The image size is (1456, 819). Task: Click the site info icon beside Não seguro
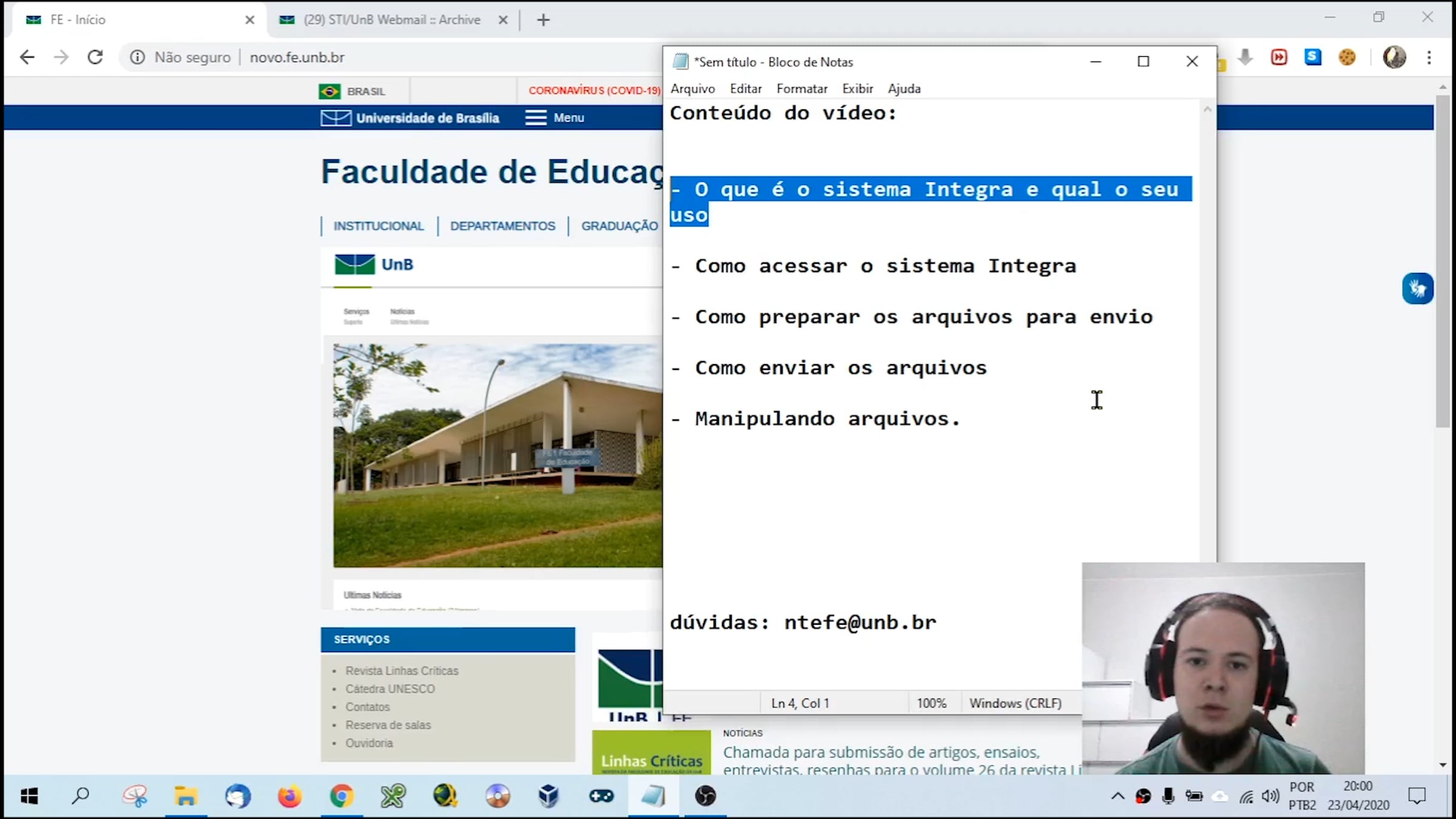[138, 57]
